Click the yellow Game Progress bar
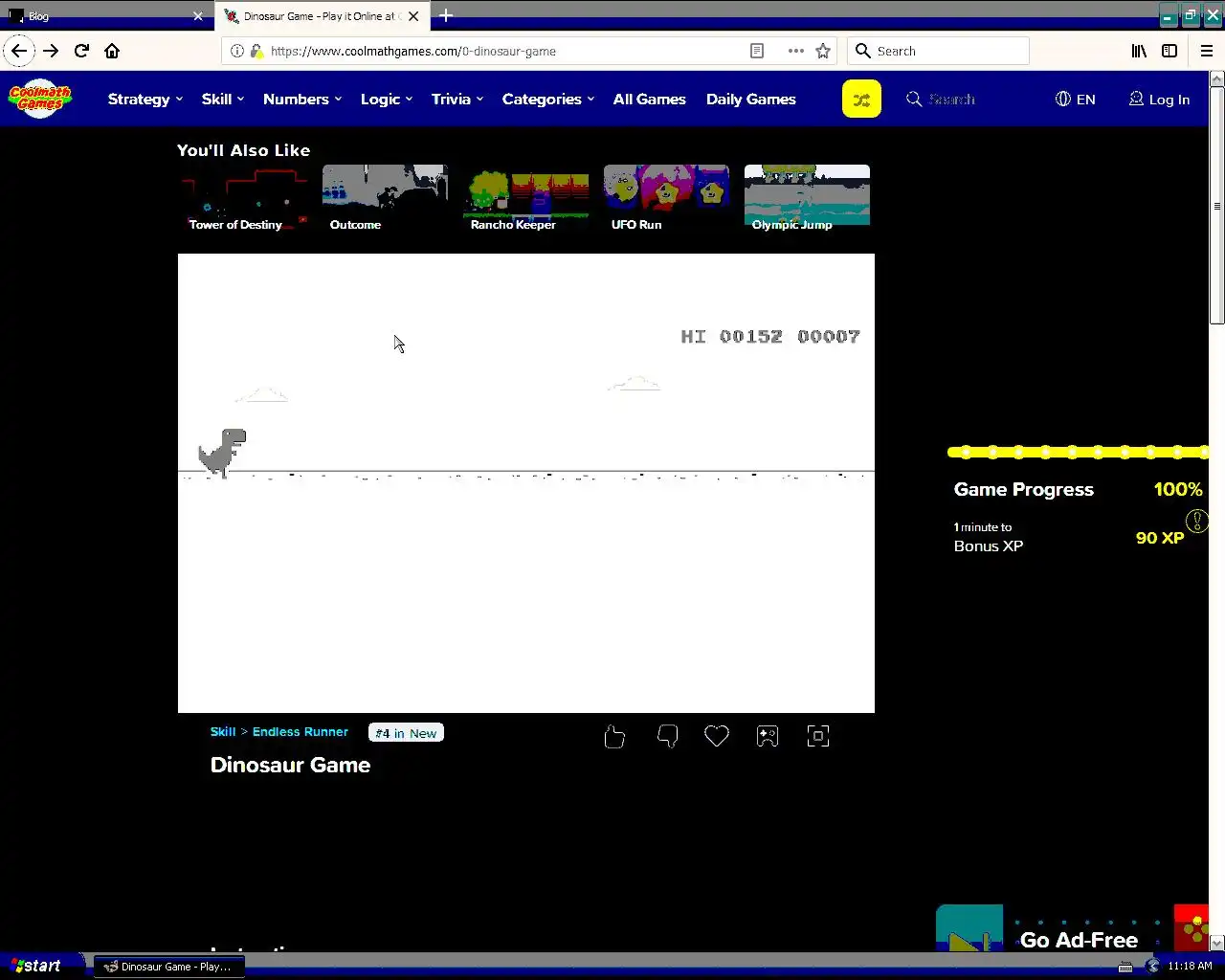The width and height of the screenshot is (1225, 980). [x=1079, y=452]
